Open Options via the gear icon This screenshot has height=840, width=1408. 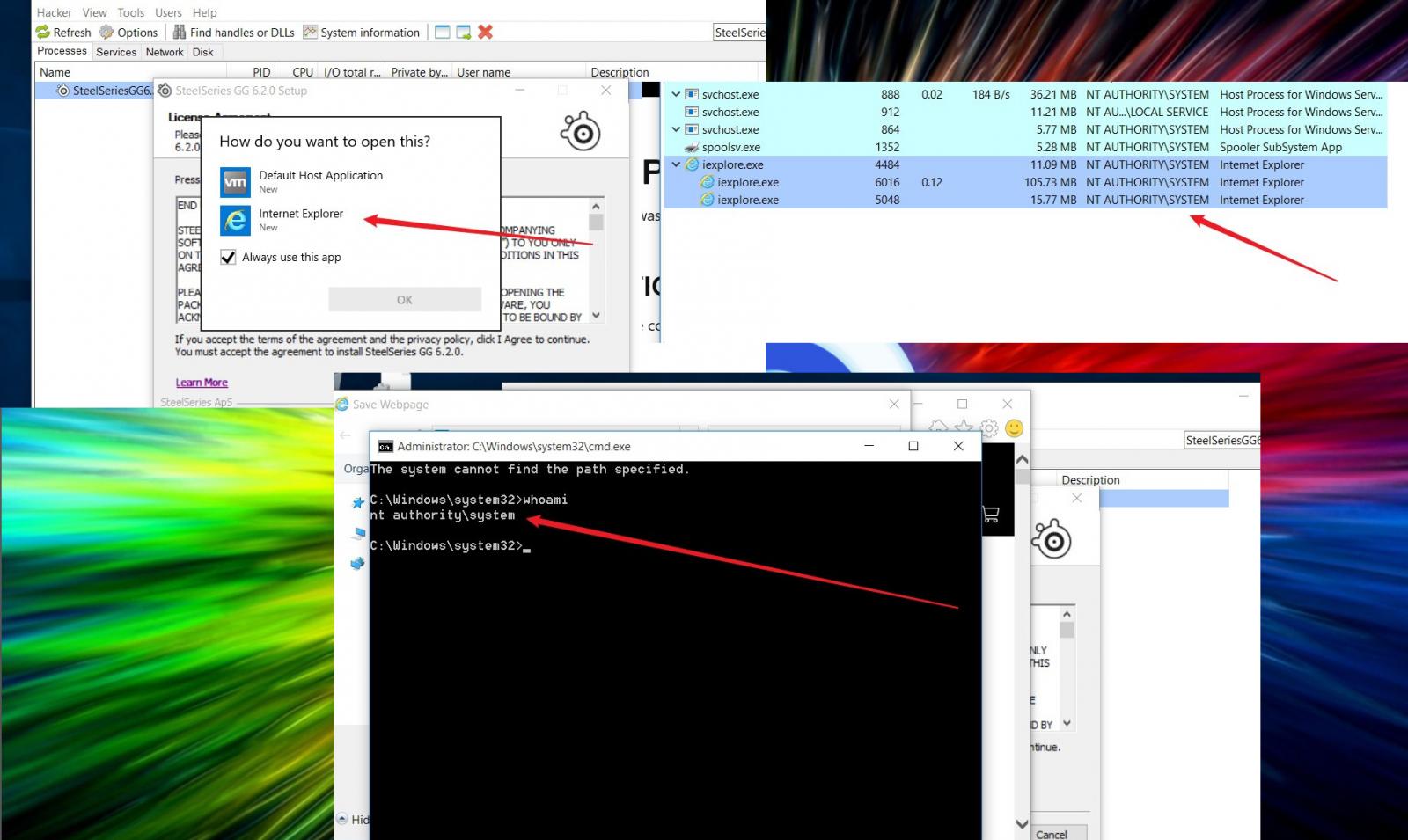[x=107, y=33]
